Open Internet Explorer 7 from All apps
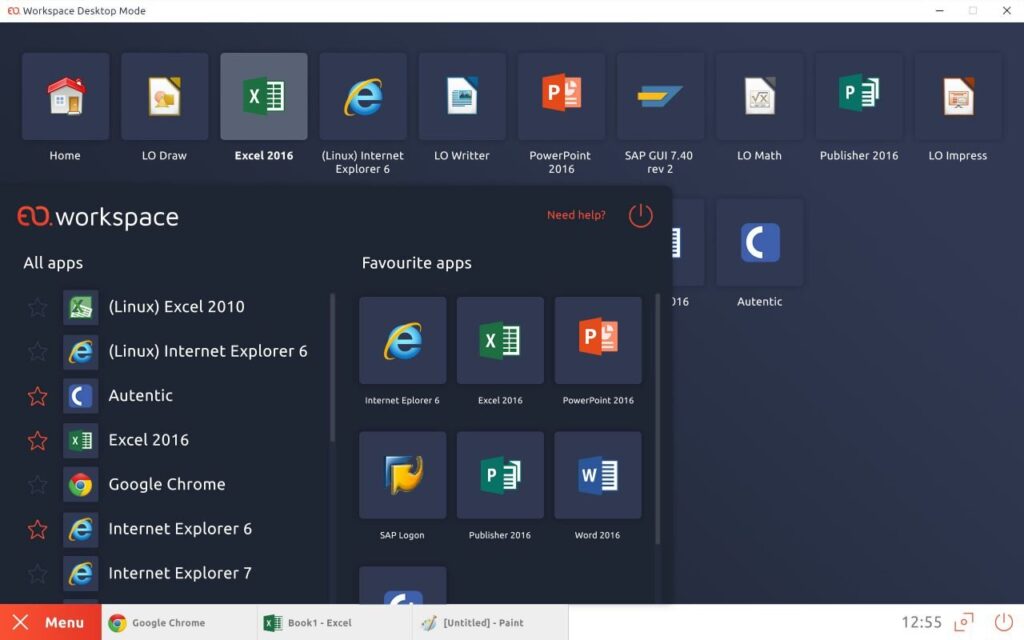Screen dimensions: 1024x640 [180, 573]
